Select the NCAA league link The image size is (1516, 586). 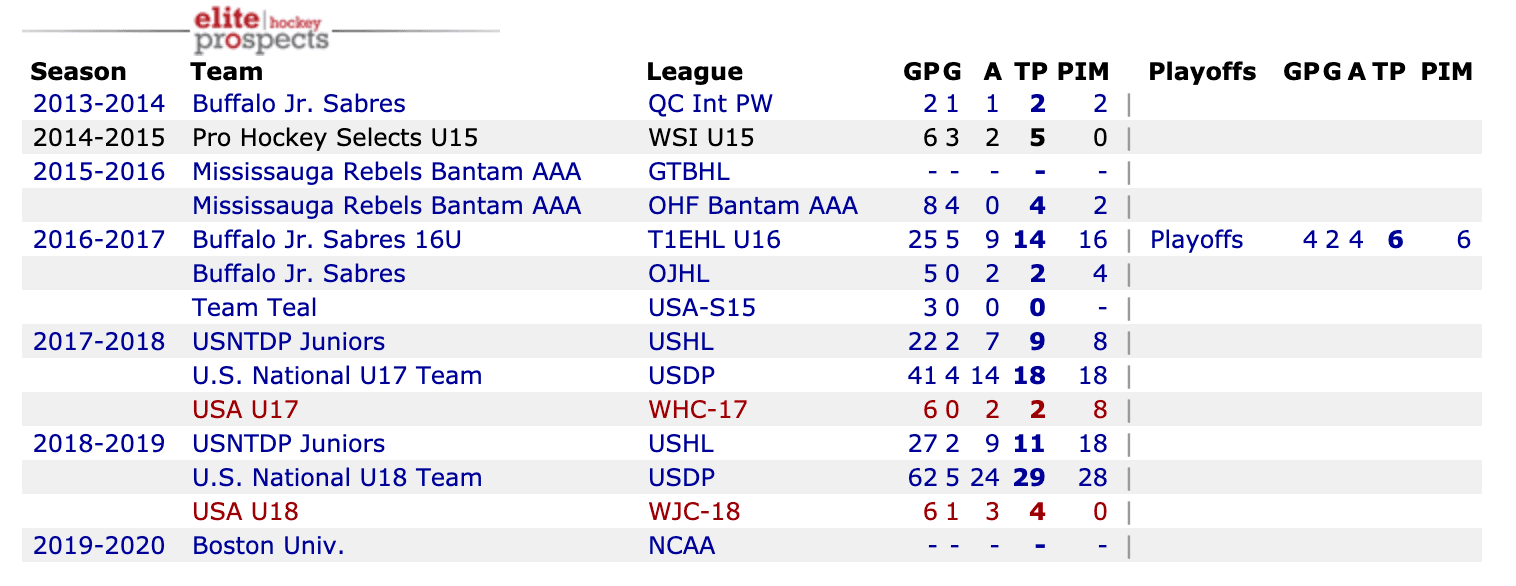pos(681,546)
